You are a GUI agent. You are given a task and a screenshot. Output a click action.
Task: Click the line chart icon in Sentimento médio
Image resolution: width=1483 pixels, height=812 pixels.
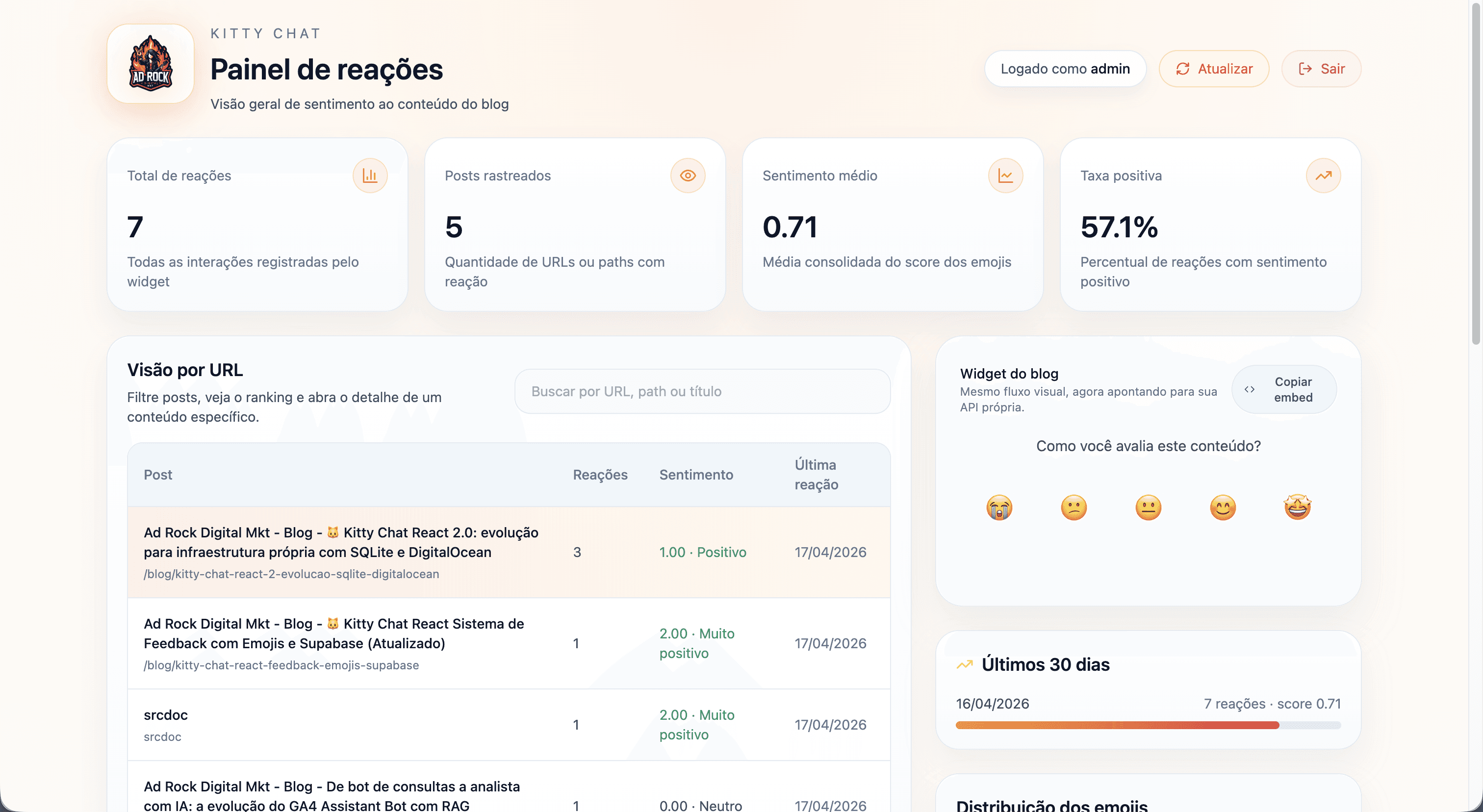[x=1005, y=176]
